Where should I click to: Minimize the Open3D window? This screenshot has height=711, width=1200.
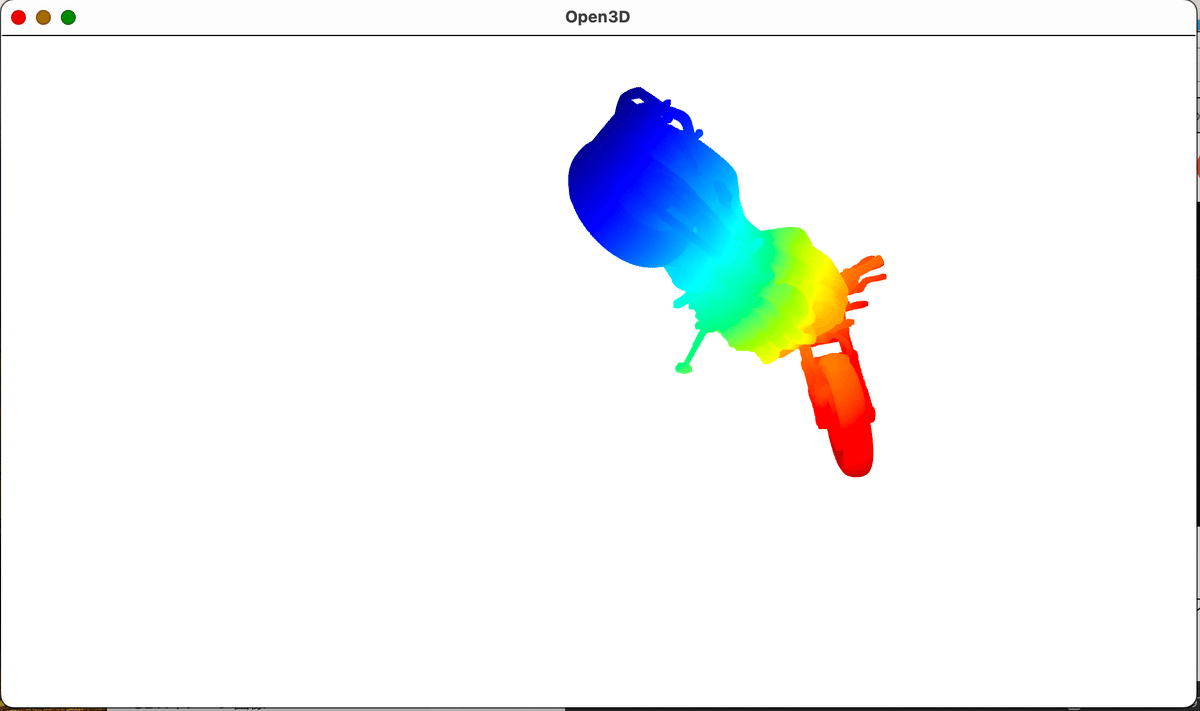(x=43, y=16)
